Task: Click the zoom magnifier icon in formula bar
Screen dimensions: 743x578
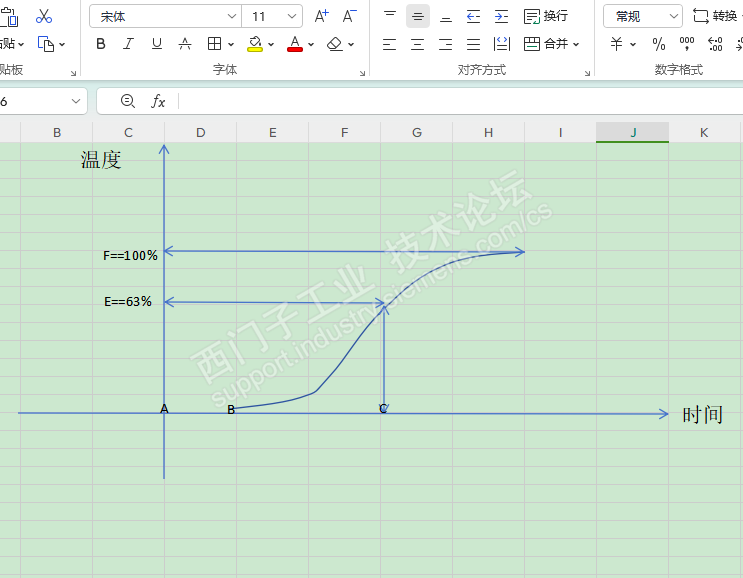Action: point(127,100)
